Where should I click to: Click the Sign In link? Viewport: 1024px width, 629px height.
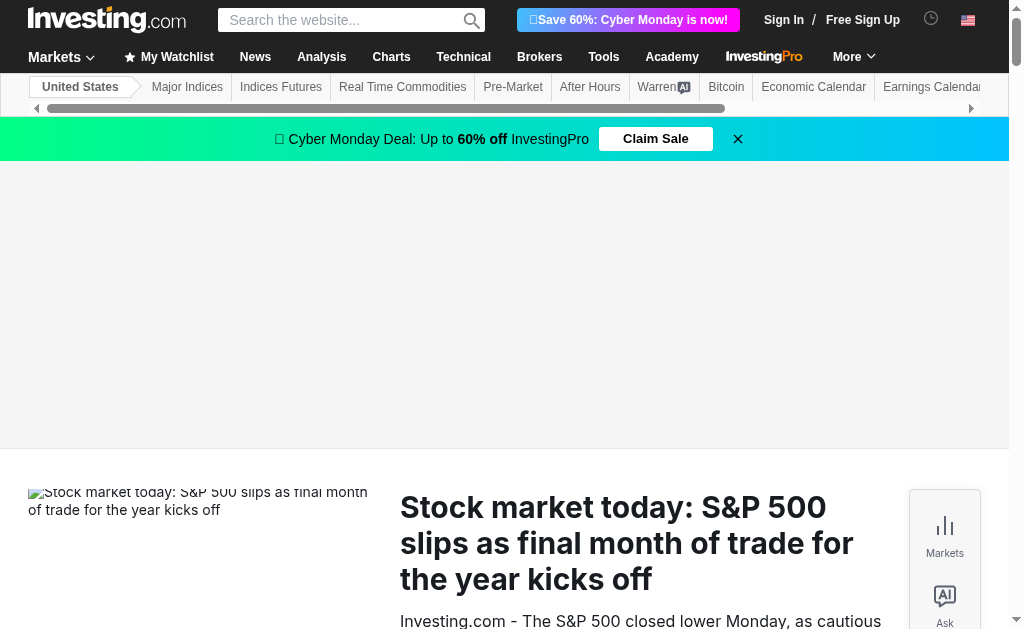784,20
